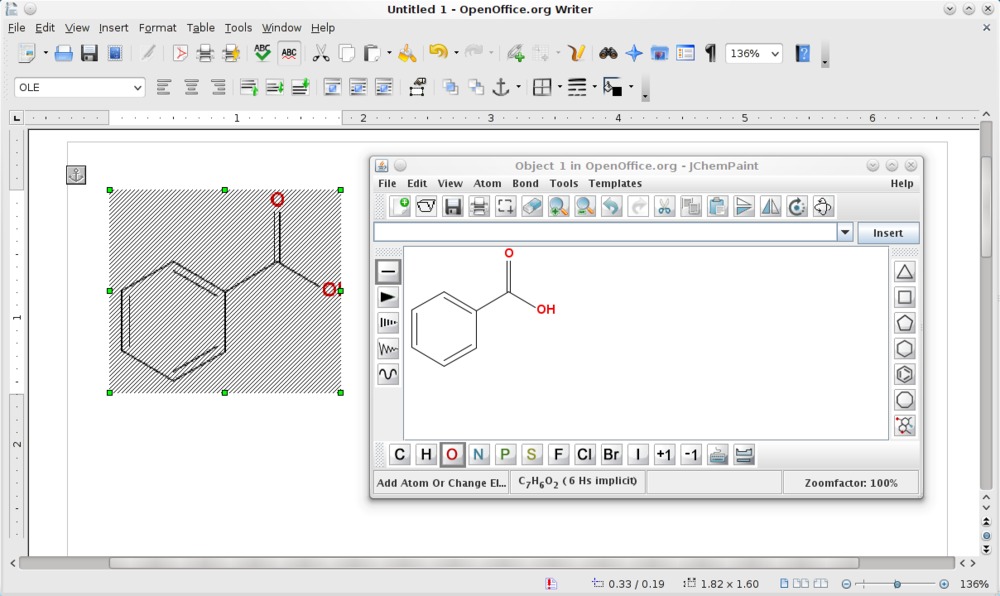Open the Templates menu in JChemPaint
The height and width of the screenshot is (596, 1000).
click(x=615, y=183)
